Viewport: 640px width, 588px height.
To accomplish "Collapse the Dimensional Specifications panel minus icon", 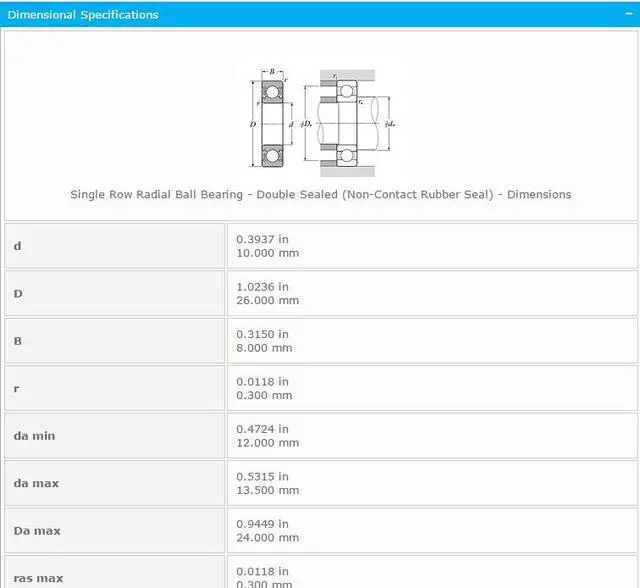I will (x=626, y=15).
